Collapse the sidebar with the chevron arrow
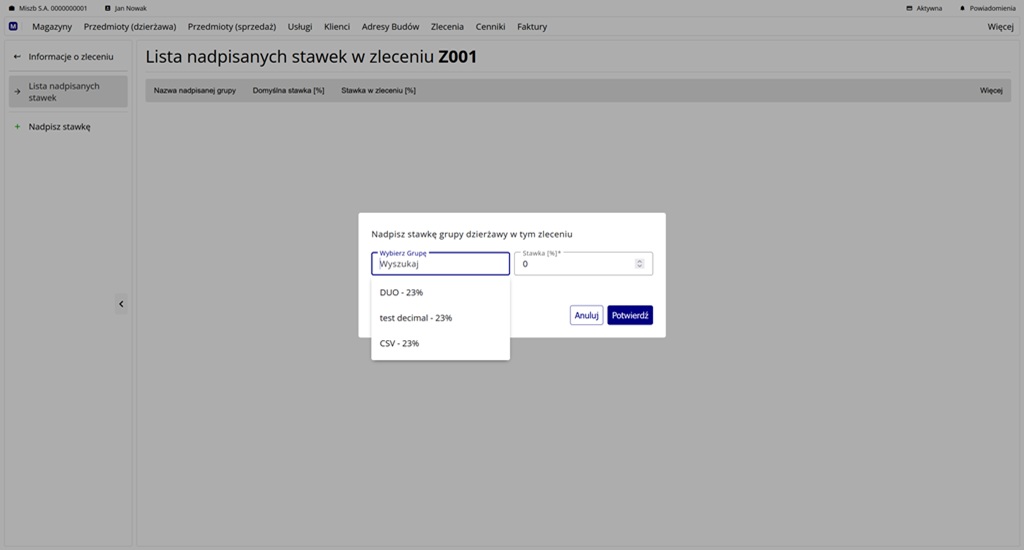1024x550 pixels. coord(121,304)
